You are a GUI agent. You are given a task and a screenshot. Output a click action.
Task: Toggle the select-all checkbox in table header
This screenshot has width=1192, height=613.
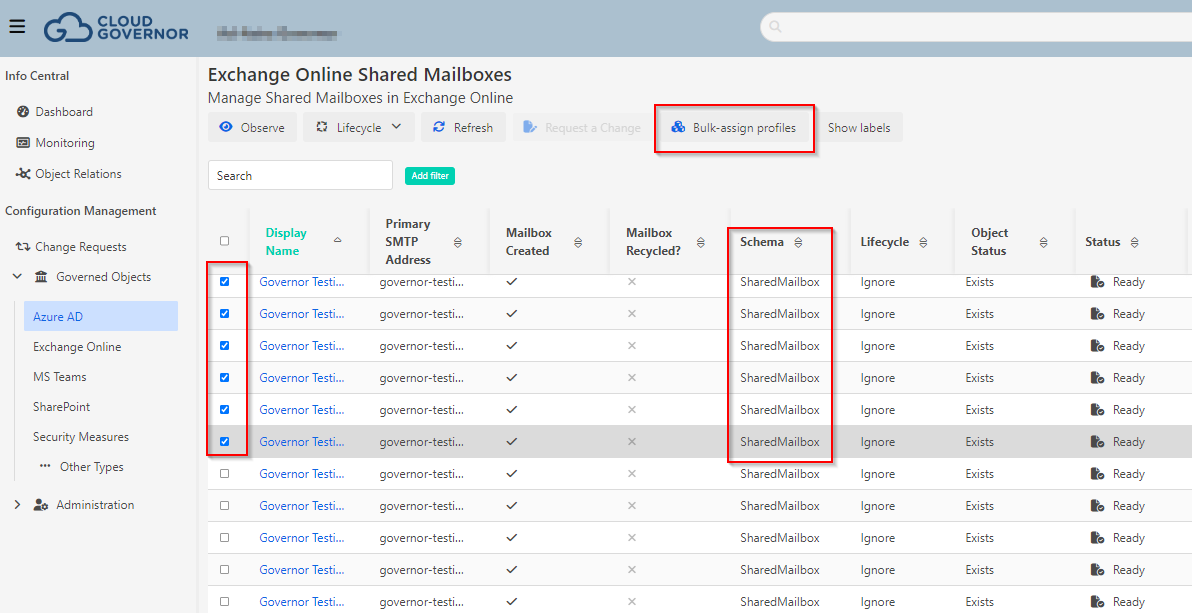click(224, 240)
